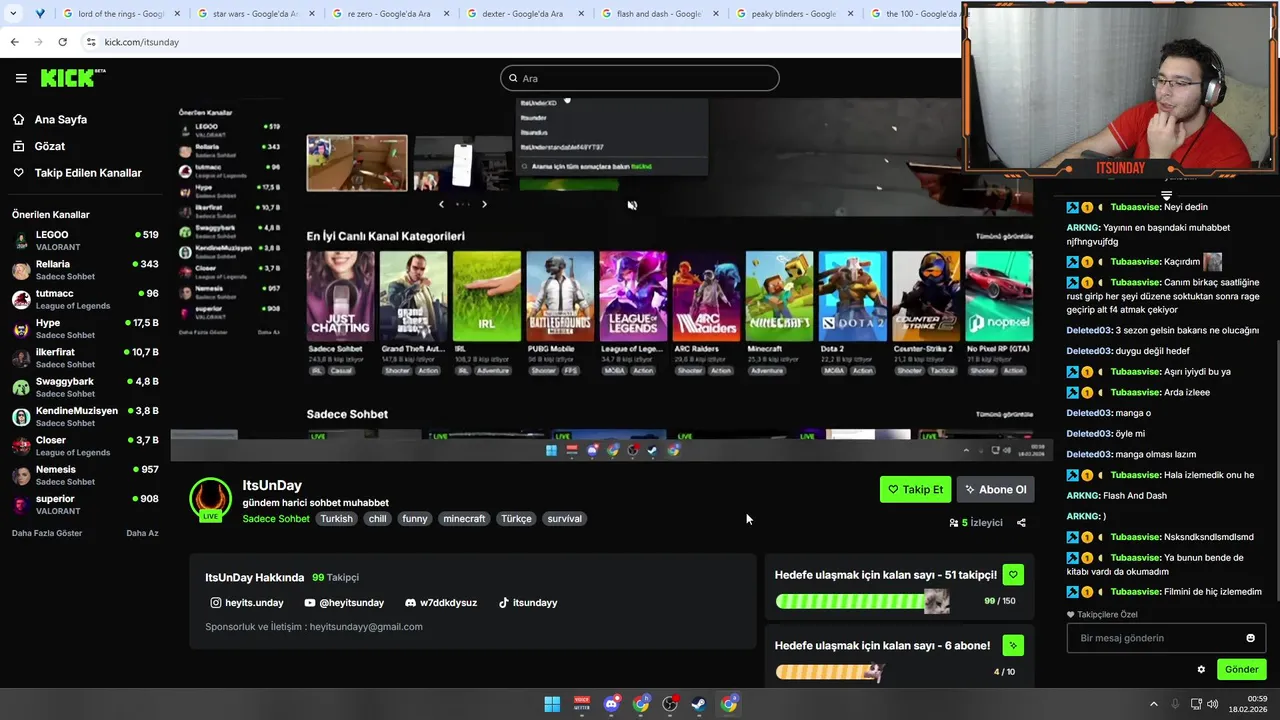Select the minecraft tag
This screenshot has height=720, width=1280.
464,519
